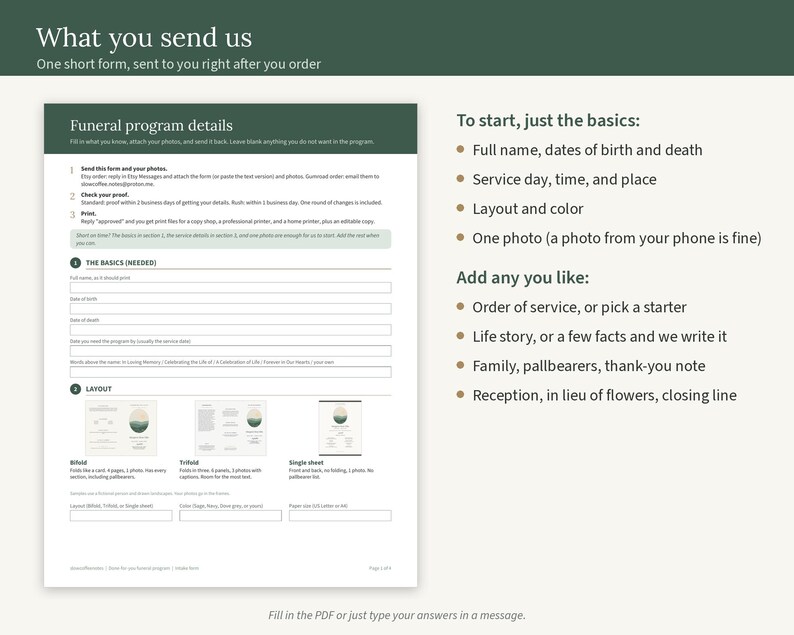Click 'THE BASICS (NEEDED)' section title
Image resolution: width=794 pixels, height=635 pixels.
[121, 263]
